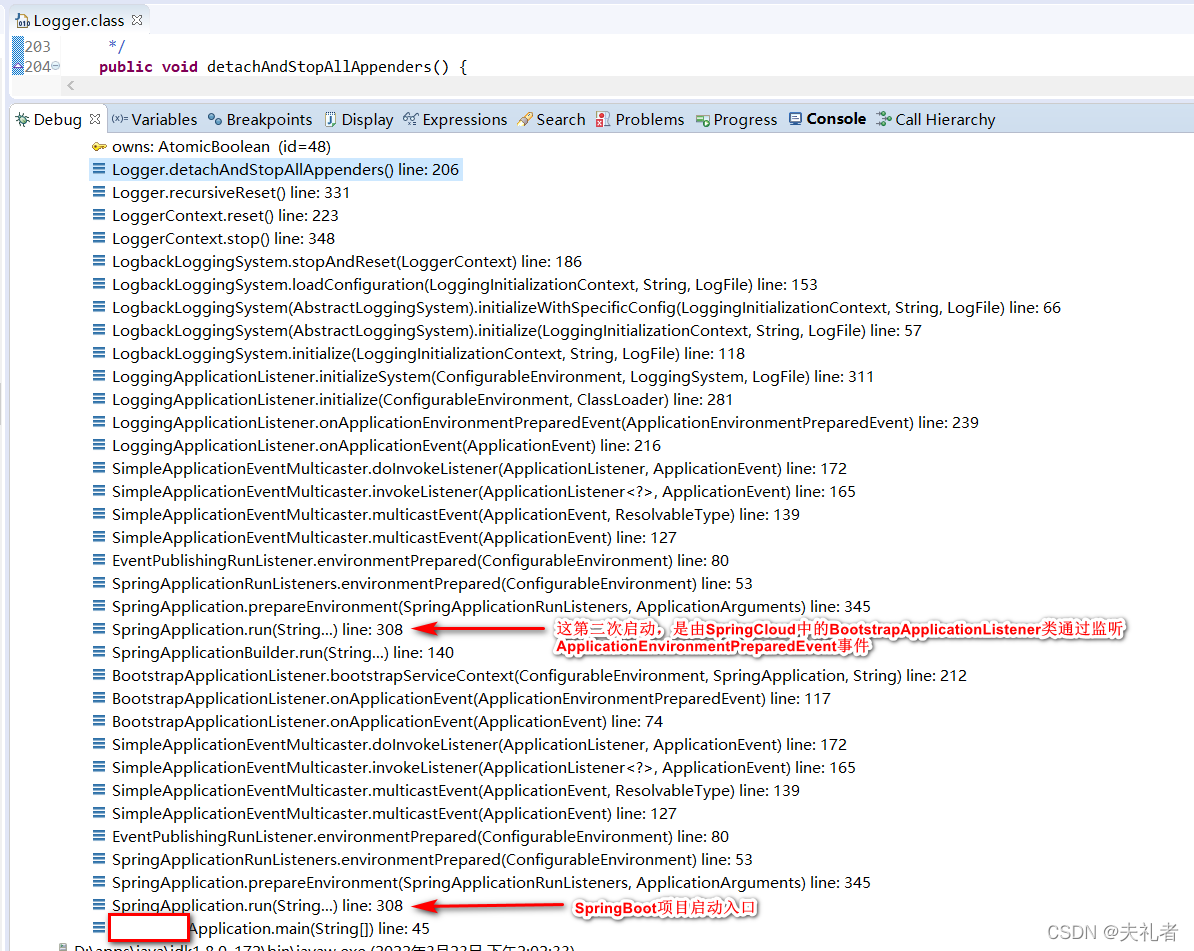This screenshot has width=1194, height=951.
Task: Click the Breakpoints view icon
Action: 213,119
